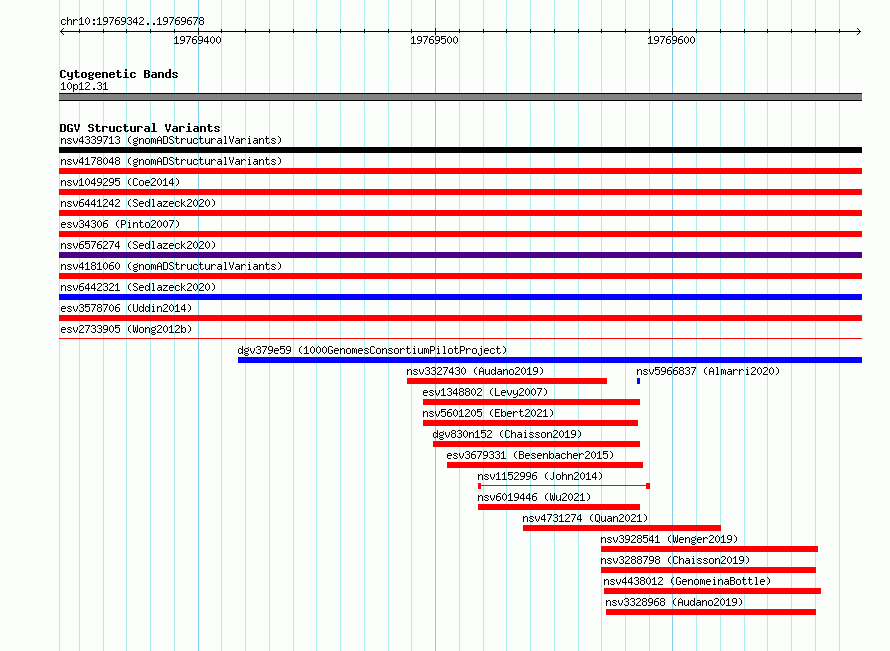The width and height of the screenshot is (890, 651).
Task: Open nsv6576274 (Sedlazeck2020) variant label
Action: (138, 245)
